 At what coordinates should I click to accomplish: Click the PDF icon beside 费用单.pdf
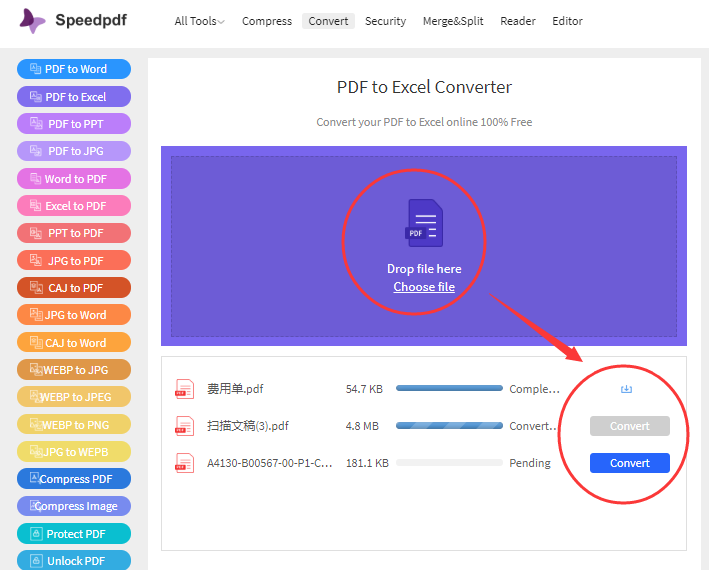[184, 389]
